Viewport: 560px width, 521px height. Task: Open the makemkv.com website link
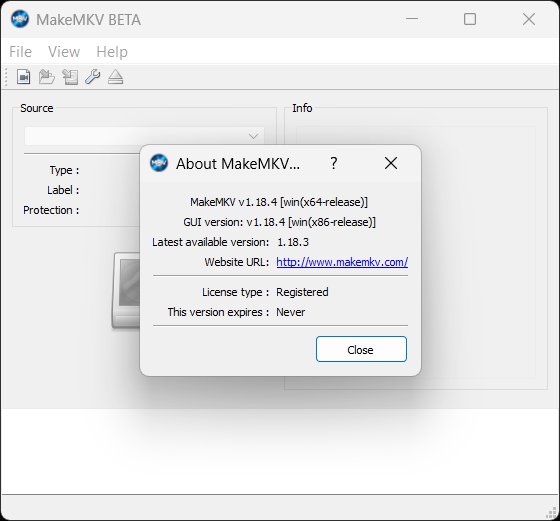click(342, 262)
